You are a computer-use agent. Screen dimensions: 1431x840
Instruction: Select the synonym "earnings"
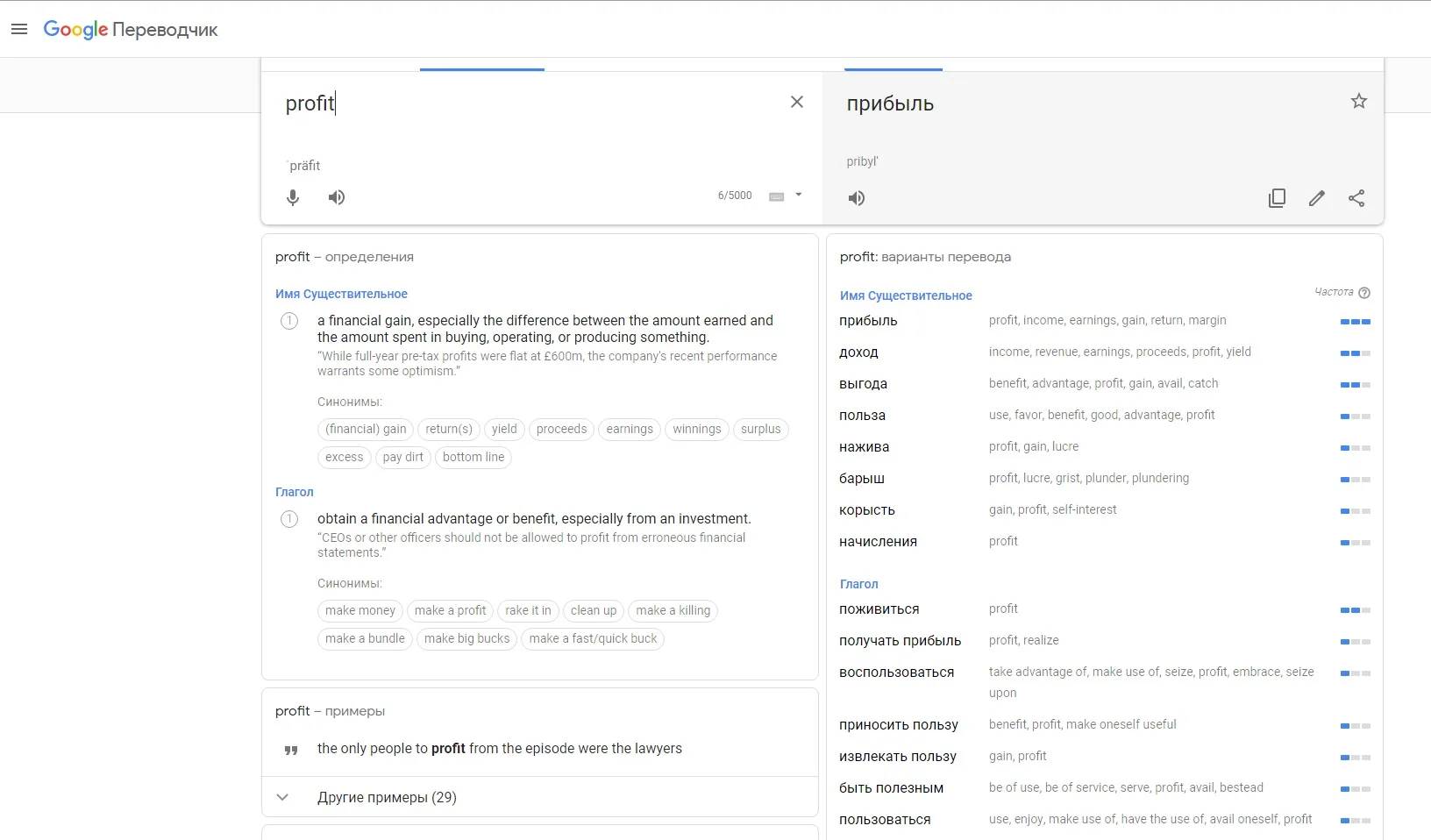(x=629, y=429)
